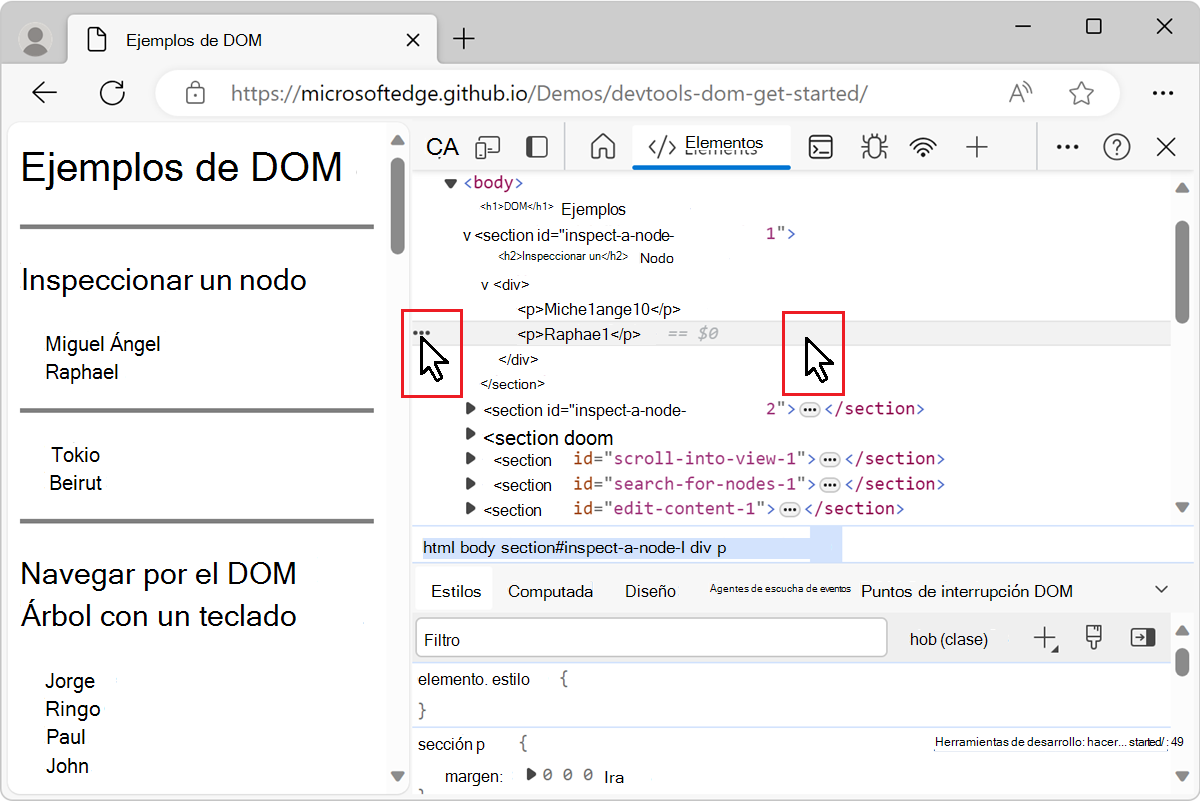Switch to the Computada tab

549,590
